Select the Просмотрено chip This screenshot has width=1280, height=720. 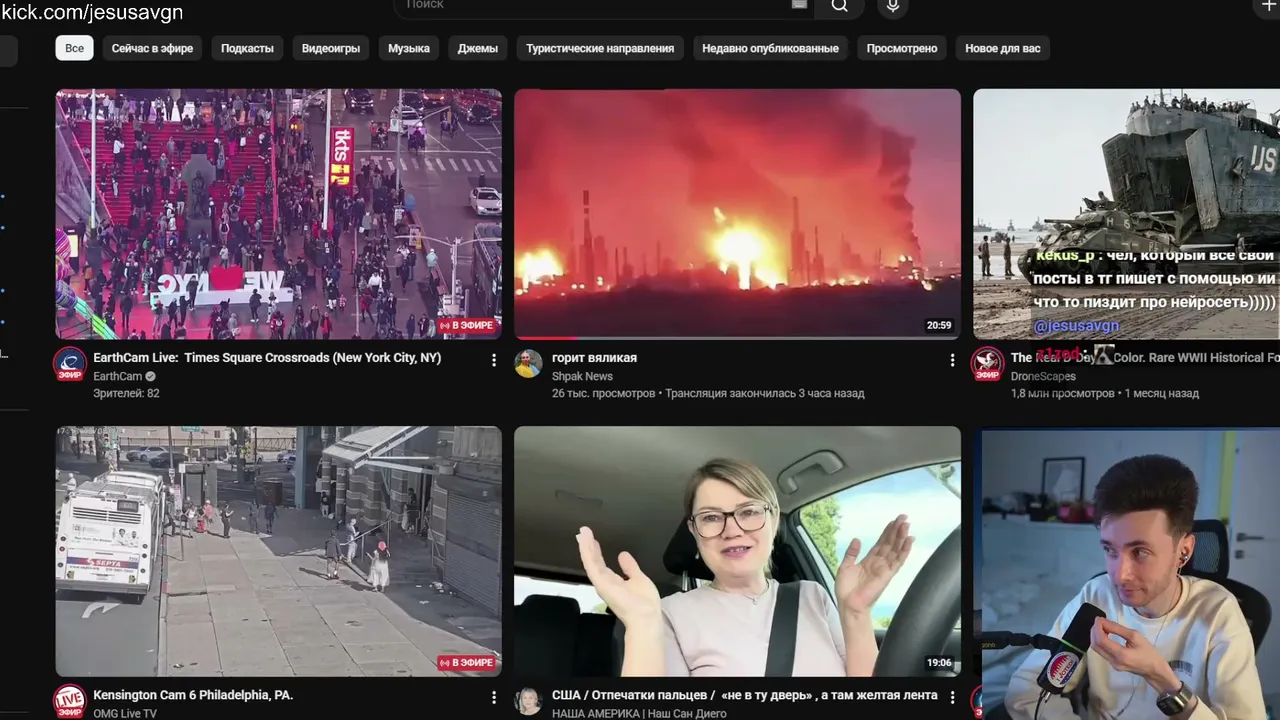pyautogui.click(x=902, y=48)
